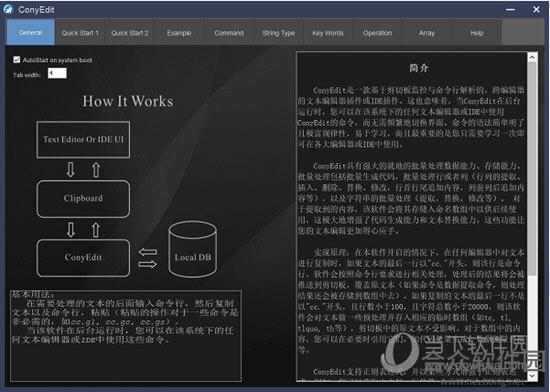
Task: Click the introduction panel scrollbar thumb
Action: [532, 168]
